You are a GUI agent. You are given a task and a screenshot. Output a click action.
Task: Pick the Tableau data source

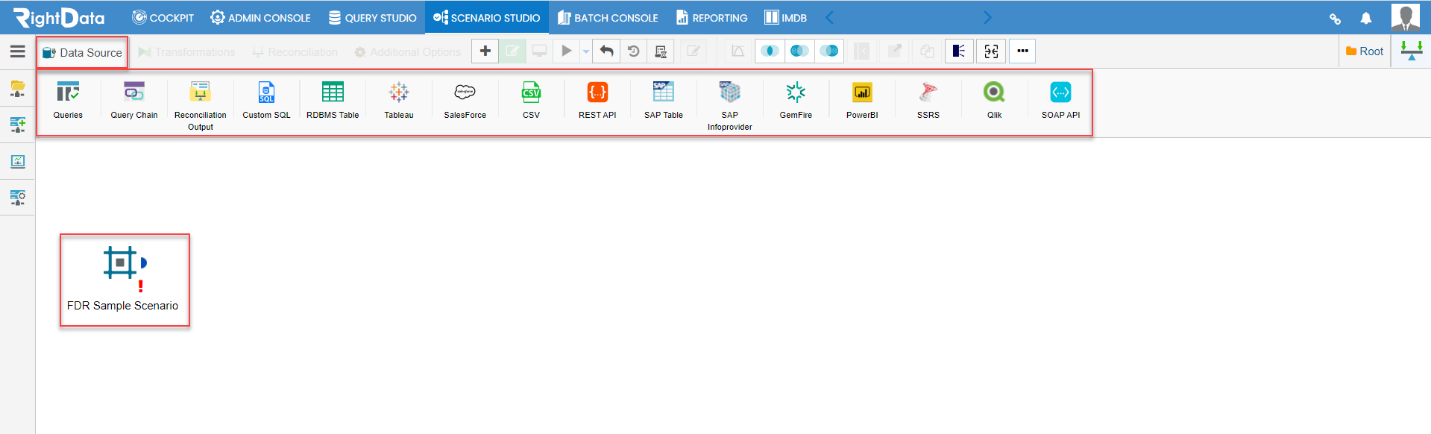pyautogui.click(x=399, y=101)
